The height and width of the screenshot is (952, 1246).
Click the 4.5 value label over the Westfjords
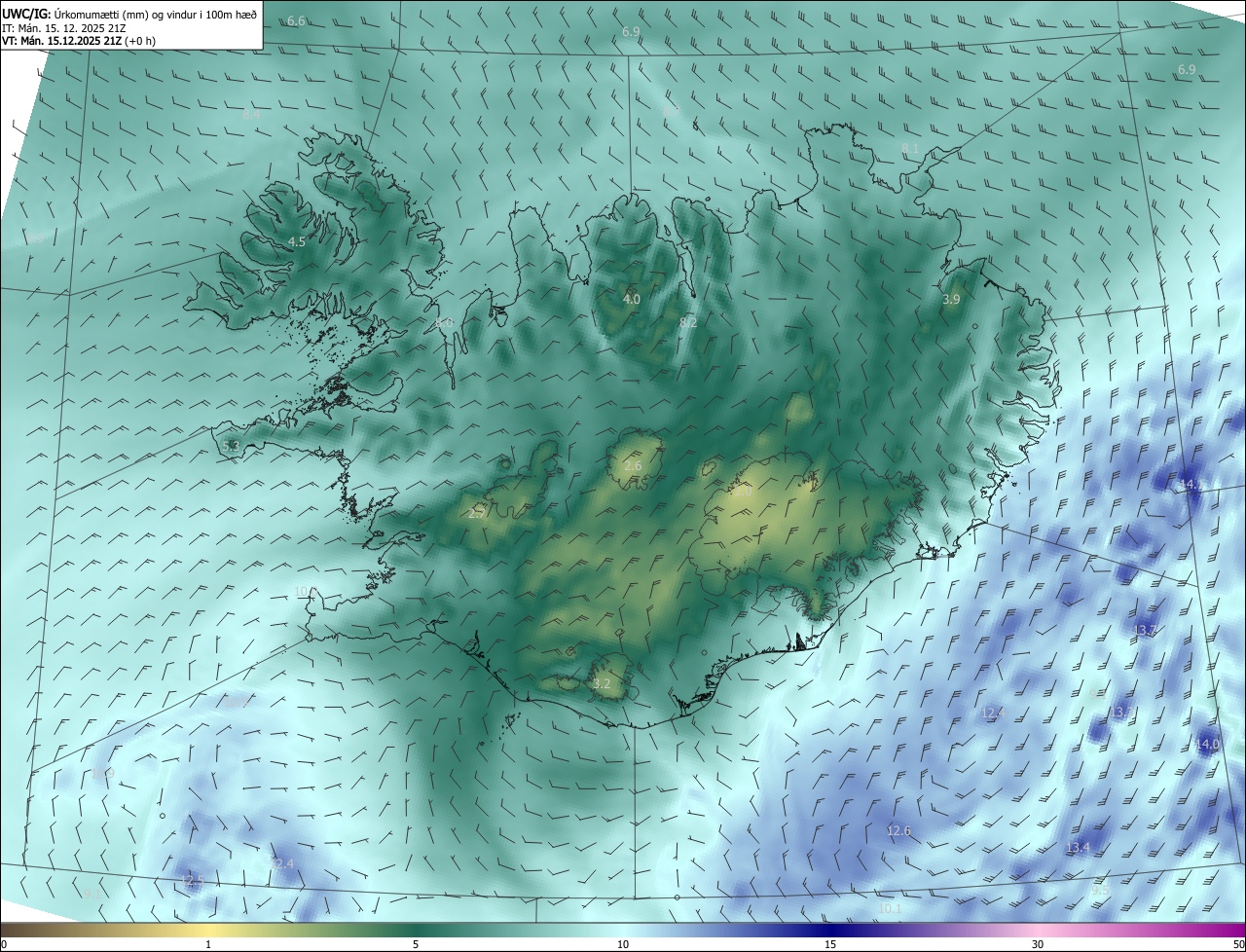point(297,241)
